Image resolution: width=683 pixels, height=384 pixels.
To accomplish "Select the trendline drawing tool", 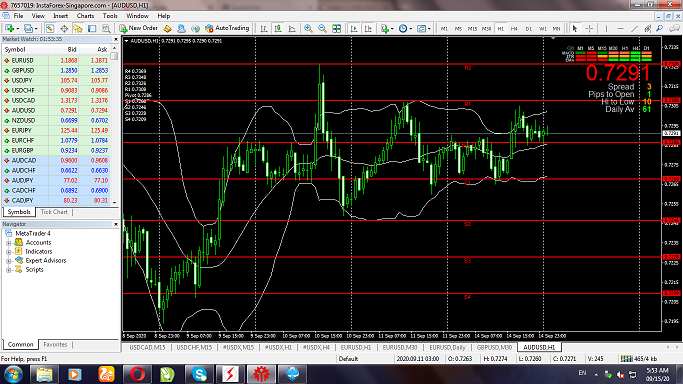I will (634, 28).
